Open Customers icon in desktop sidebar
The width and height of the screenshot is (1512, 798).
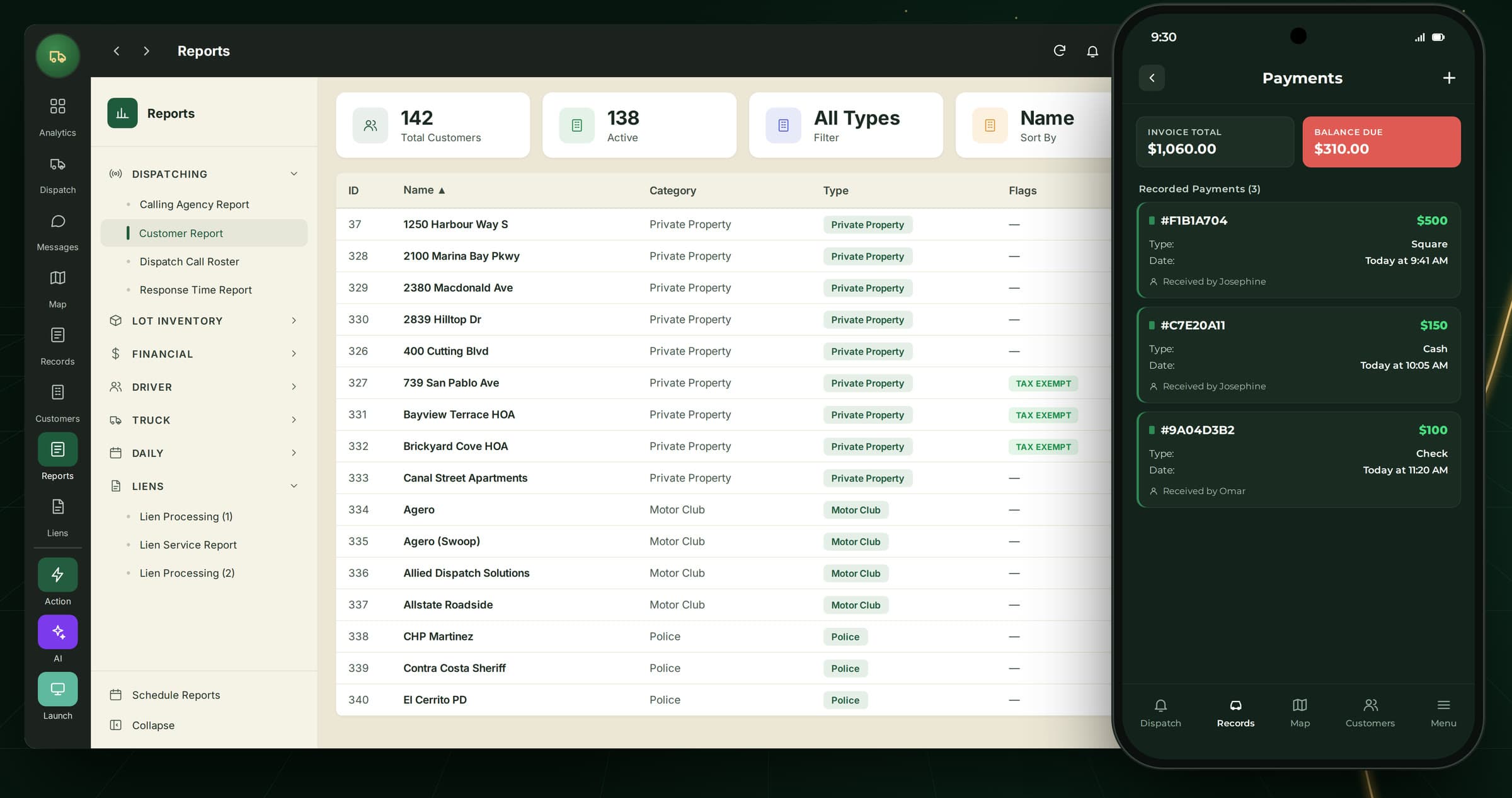coord(57,403)
